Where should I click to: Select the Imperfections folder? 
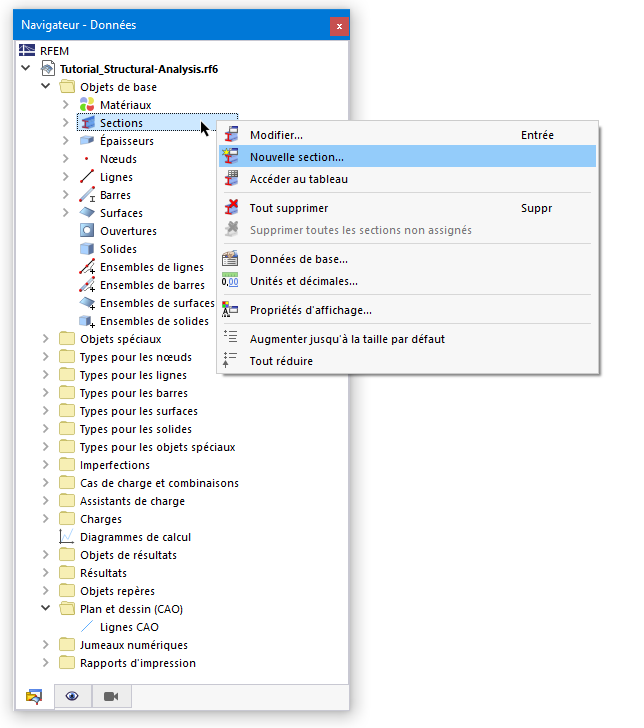click(115, 465)
